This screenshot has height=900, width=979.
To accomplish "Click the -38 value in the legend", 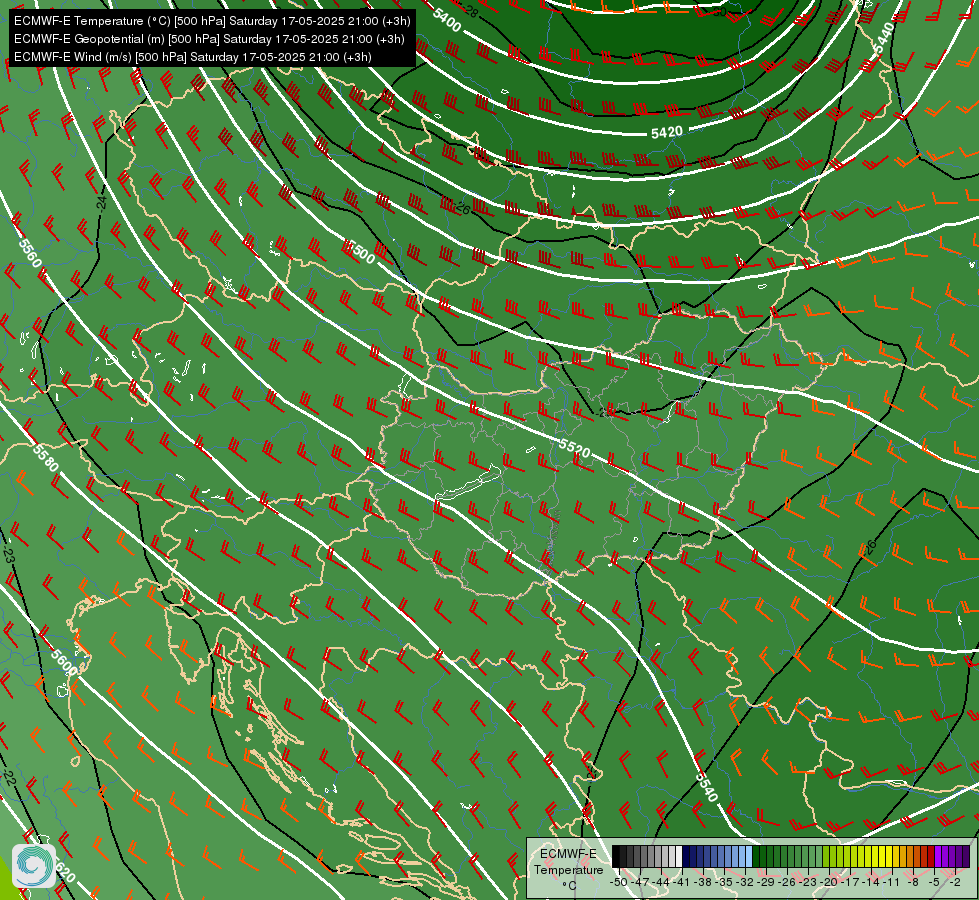I will 702,882.
